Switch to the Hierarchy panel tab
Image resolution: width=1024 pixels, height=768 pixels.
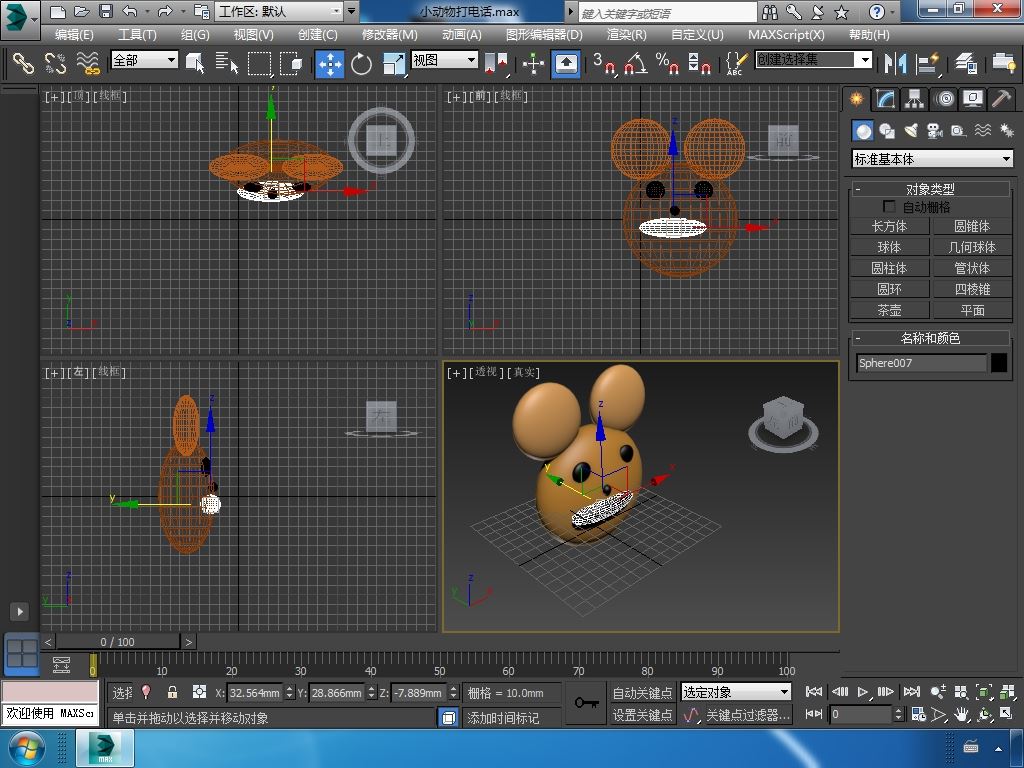click(x=914, y=99)
